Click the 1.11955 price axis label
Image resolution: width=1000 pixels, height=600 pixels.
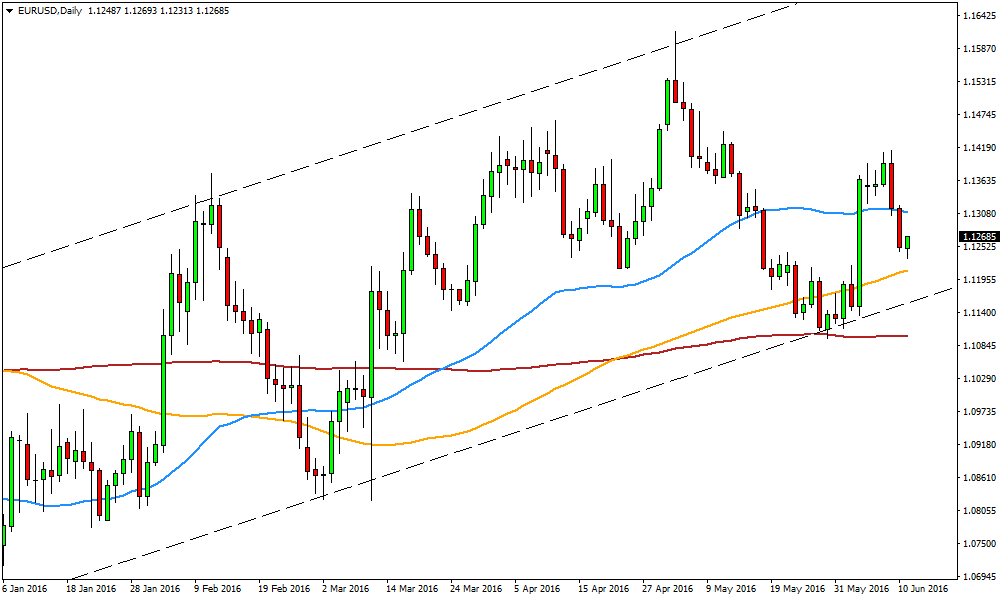click(x=979, y=280)
